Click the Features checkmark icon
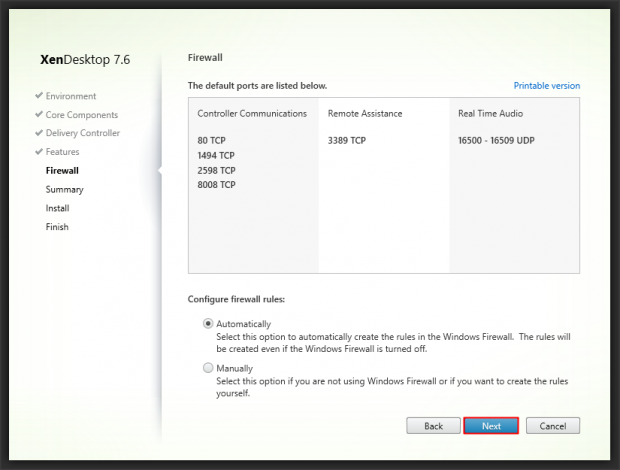 39,151
